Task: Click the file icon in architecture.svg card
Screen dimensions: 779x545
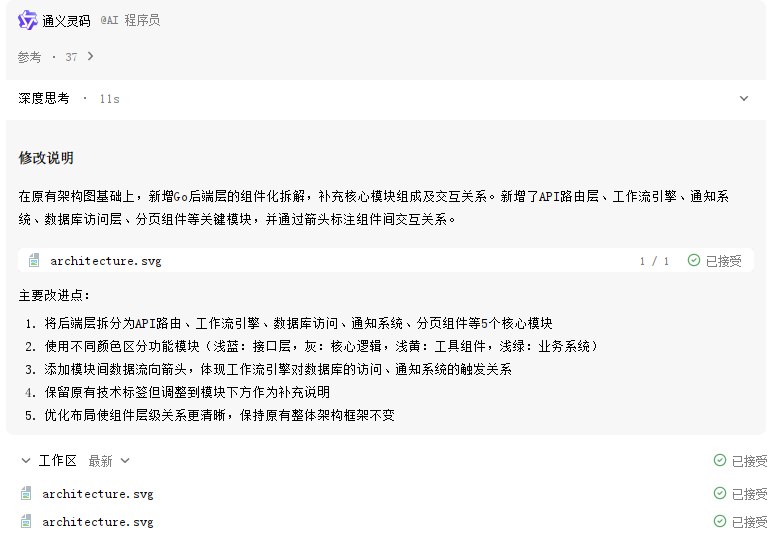Action: point(34,260)
